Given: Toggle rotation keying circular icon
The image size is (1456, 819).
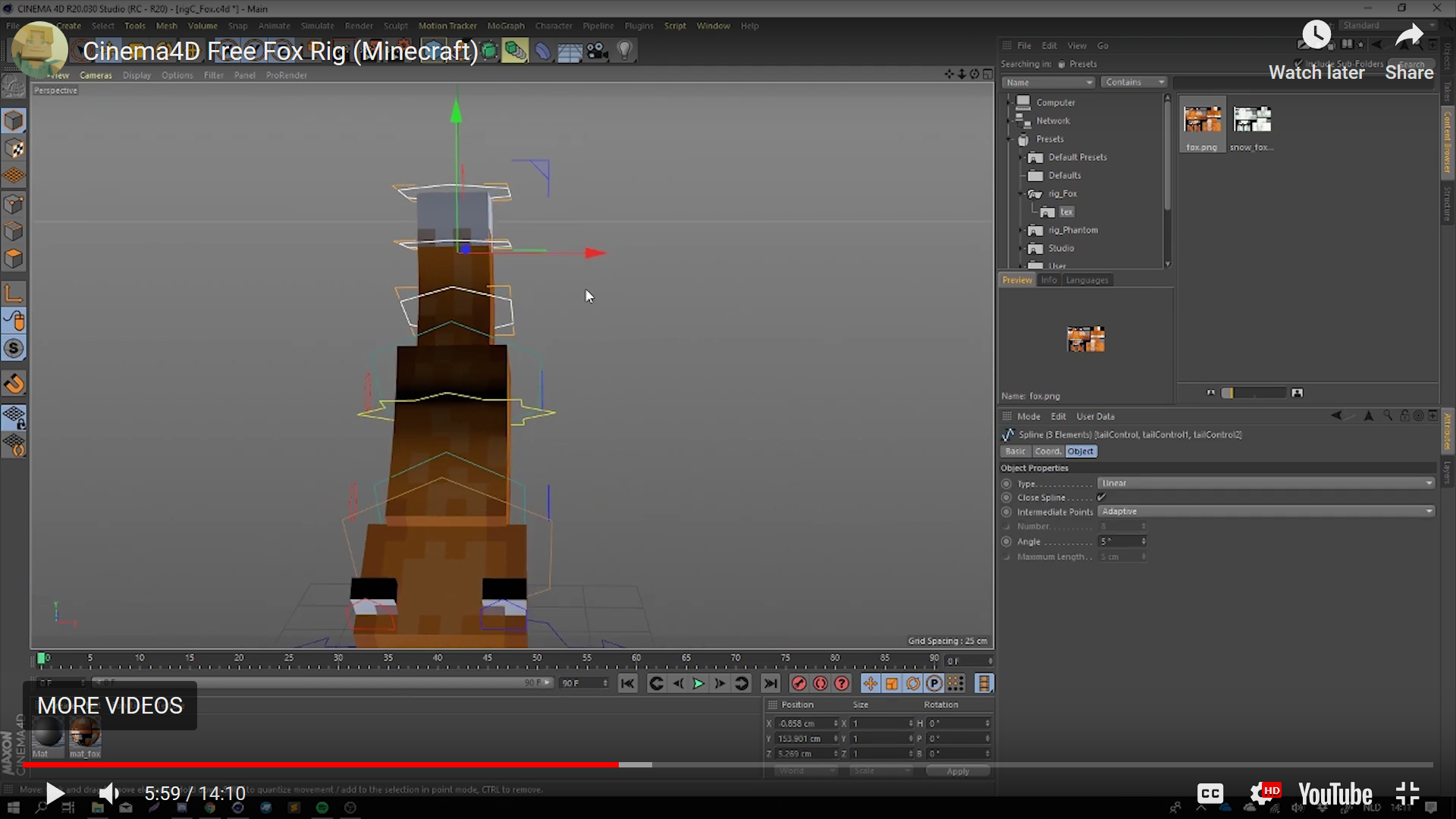Looking at the screenshot, I should click(x=913, y=683).
